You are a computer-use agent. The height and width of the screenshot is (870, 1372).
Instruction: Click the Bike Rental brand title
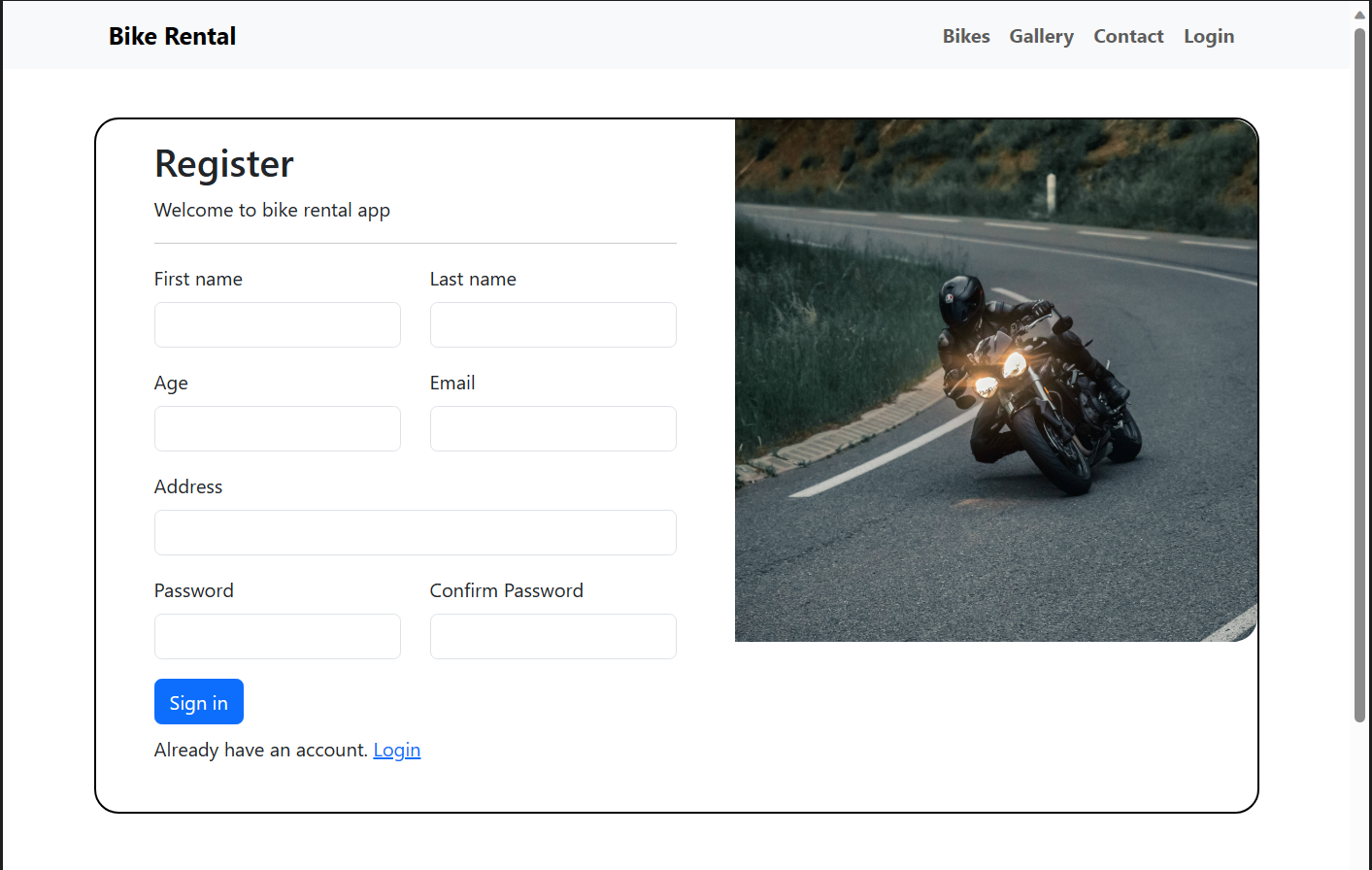click(172, 36)
